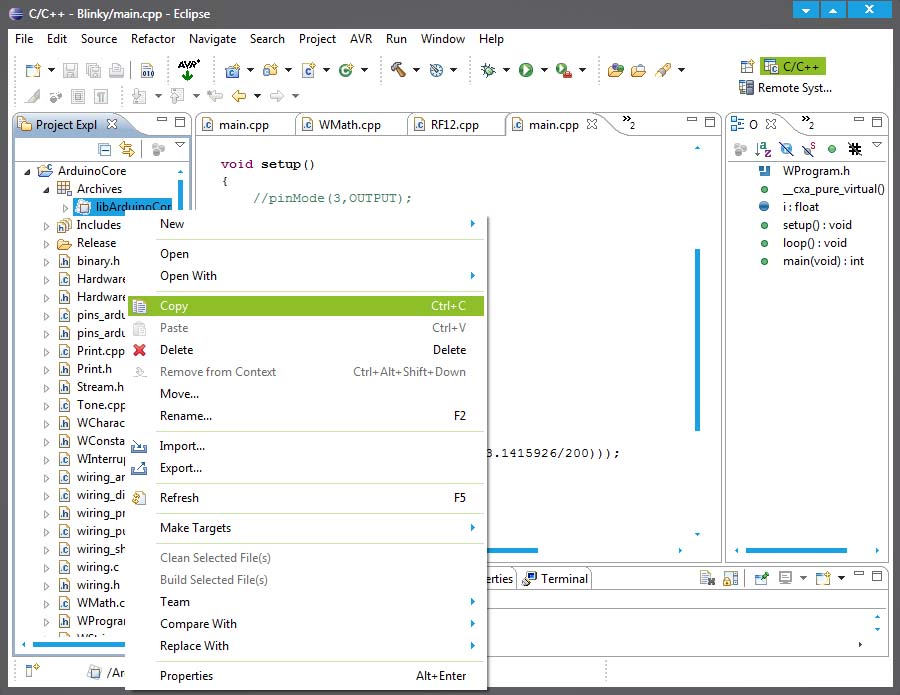Image resolution: width=900 pixels, height=695 pixels.
Task: Toggle Block Selection Mode icon
Action: (78, 96)
